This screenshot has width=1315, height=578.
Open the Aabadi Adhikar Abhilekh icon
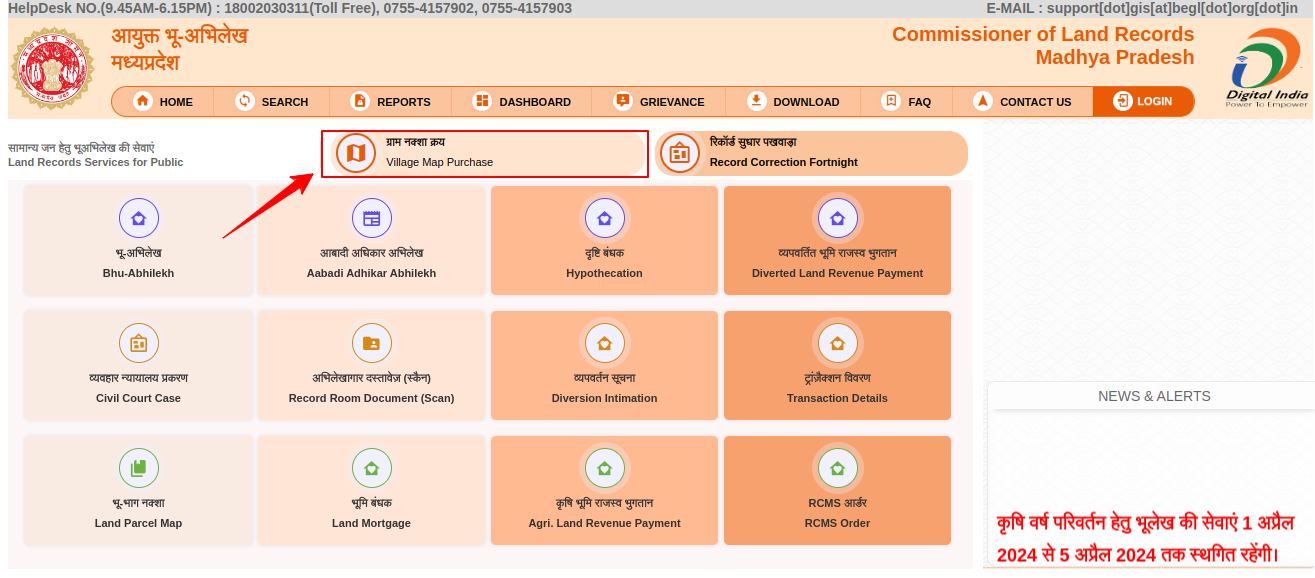click(x=371, y=218)
